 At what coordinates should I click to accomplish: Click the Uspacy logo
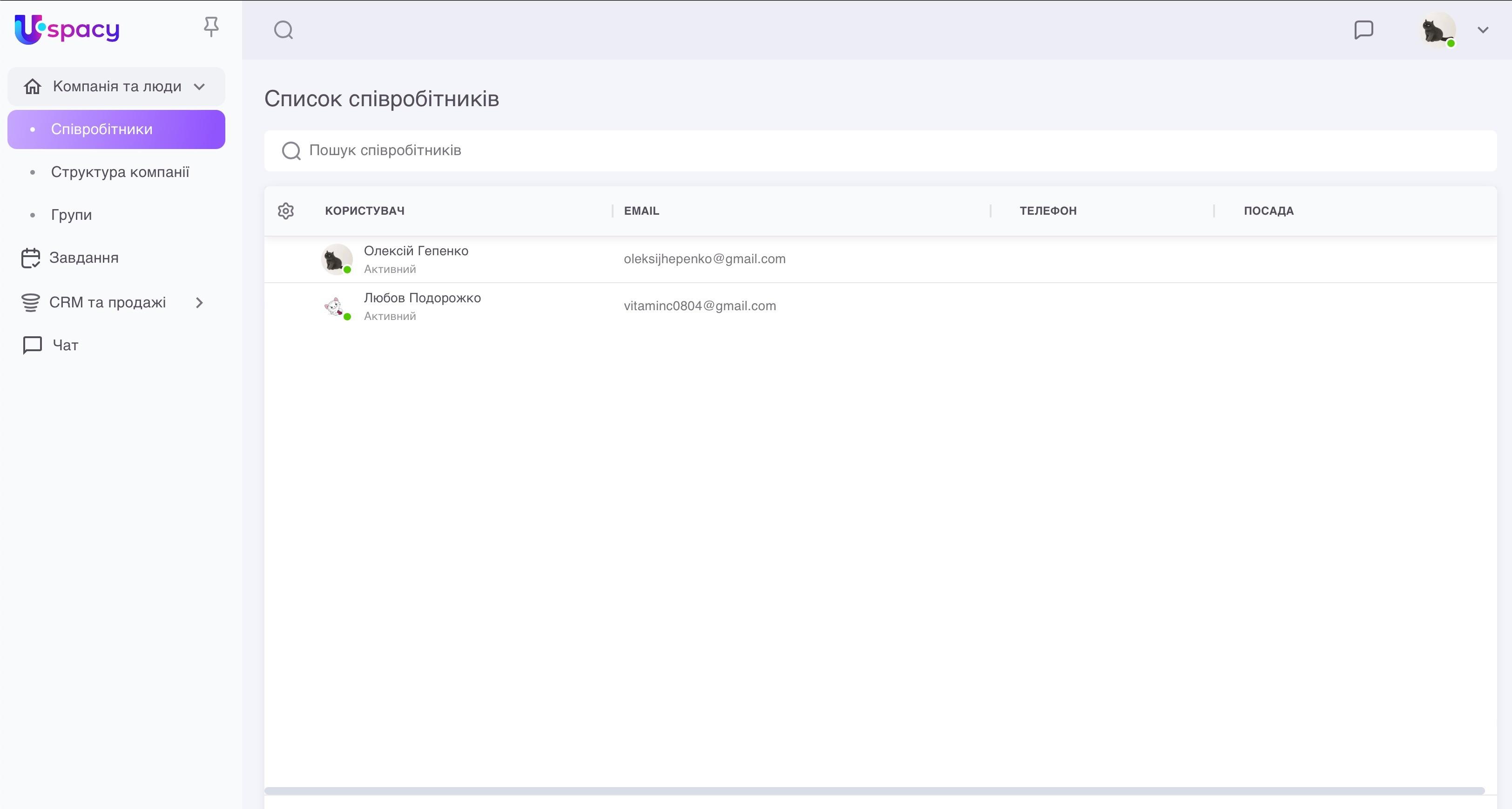point(67,29)
